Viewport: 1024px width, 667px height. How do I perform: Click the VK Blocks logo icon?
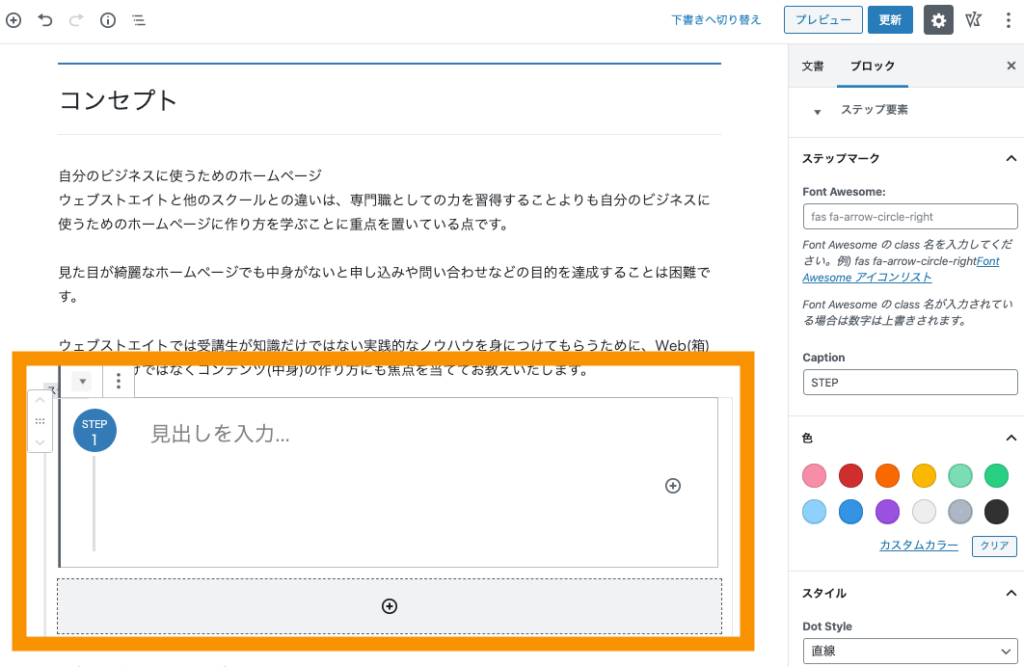973,19
